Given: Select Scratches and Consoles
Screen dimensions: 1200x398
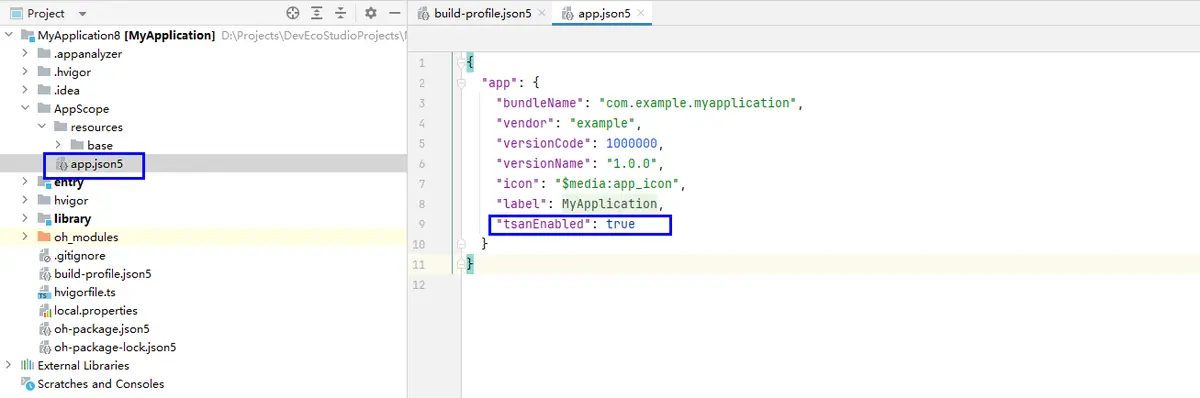Looking at the screenshot, I should (x=101, y=384).
